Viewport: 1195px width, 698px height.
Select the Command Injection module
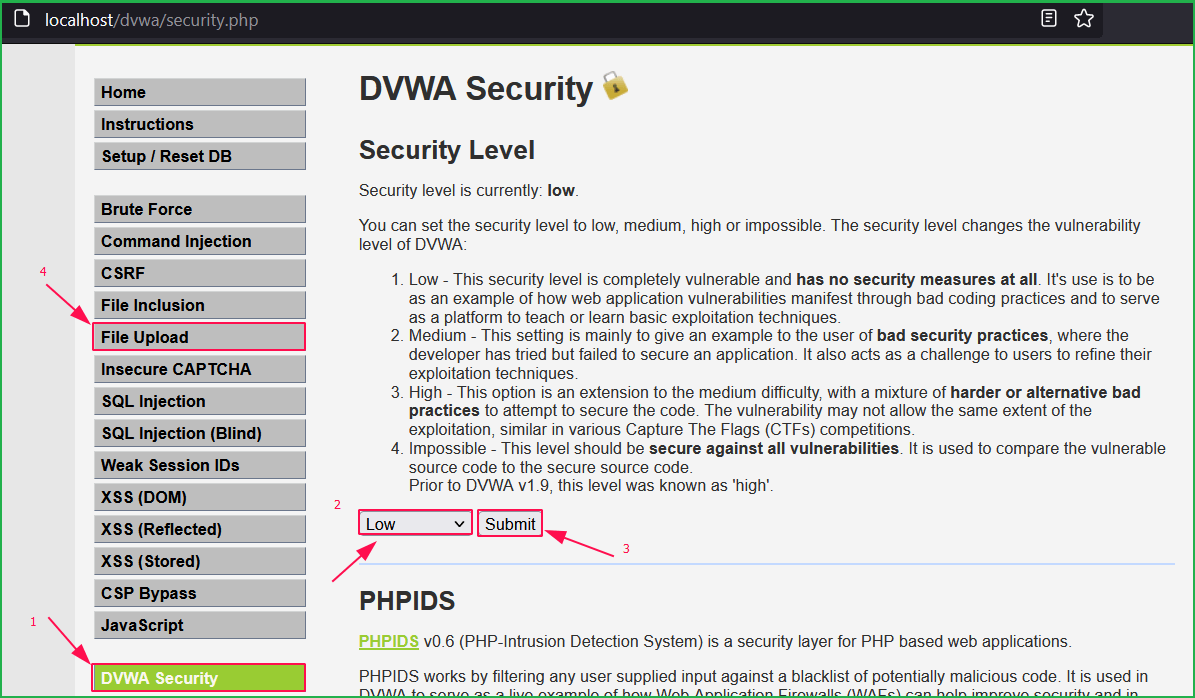[x=199, y=240]
